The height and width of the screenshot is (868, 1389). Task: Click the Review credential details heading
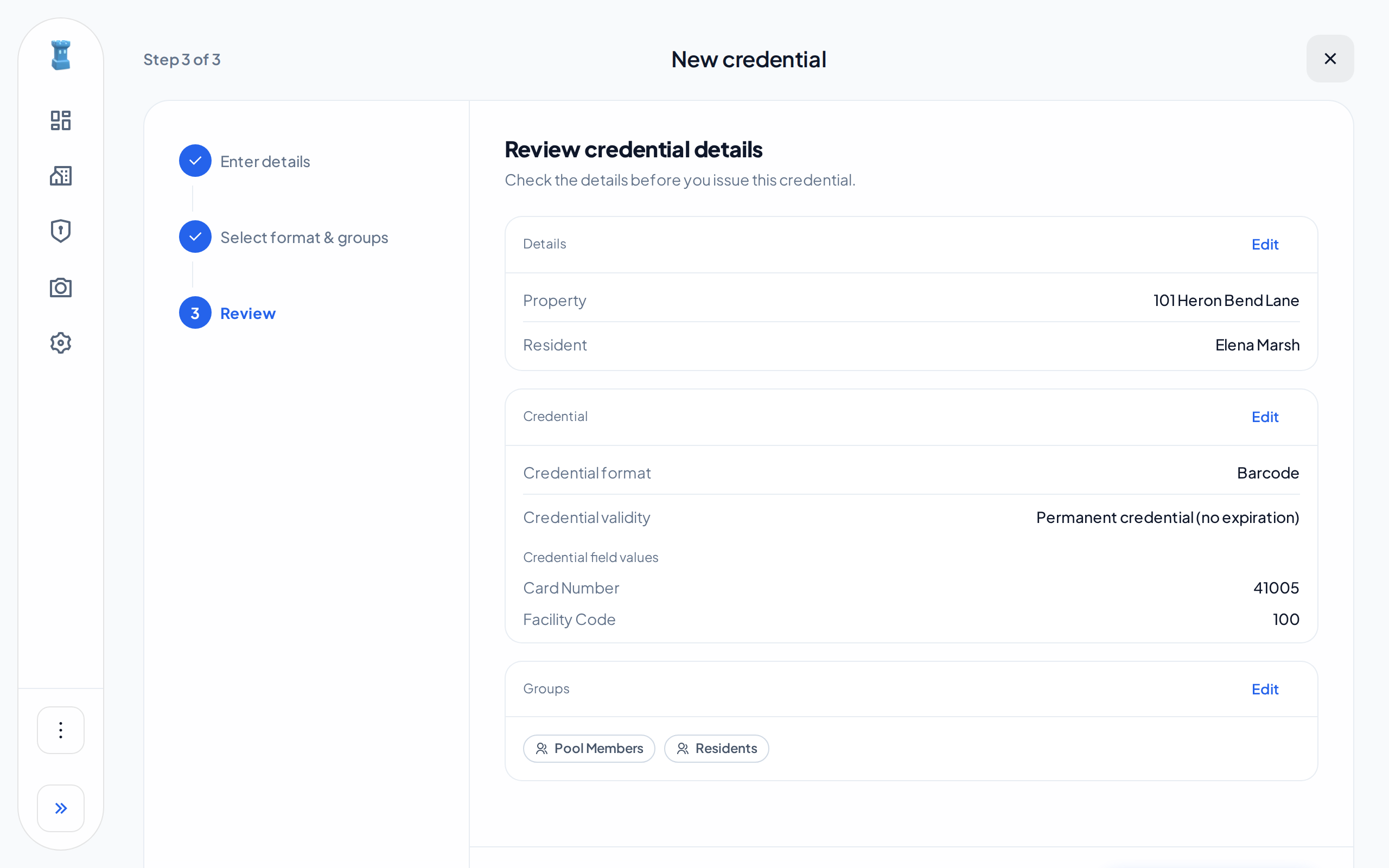pos(634,150)
